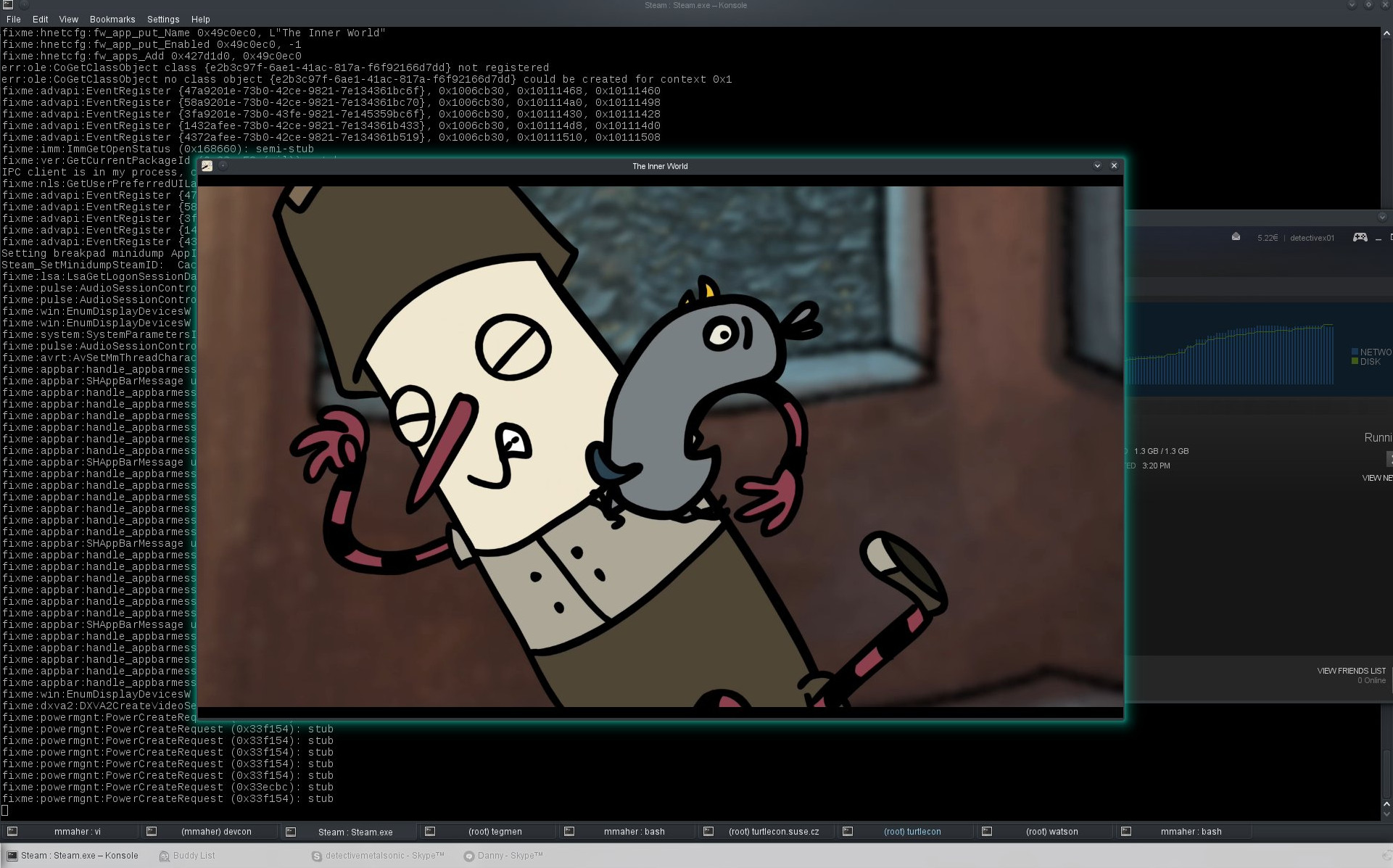The width and height of the screenshot is (1393, 868).
Task: Click the NETWORK legend entry in the Steam graph
Action: pyautogui.click(x=1371, y=352)
